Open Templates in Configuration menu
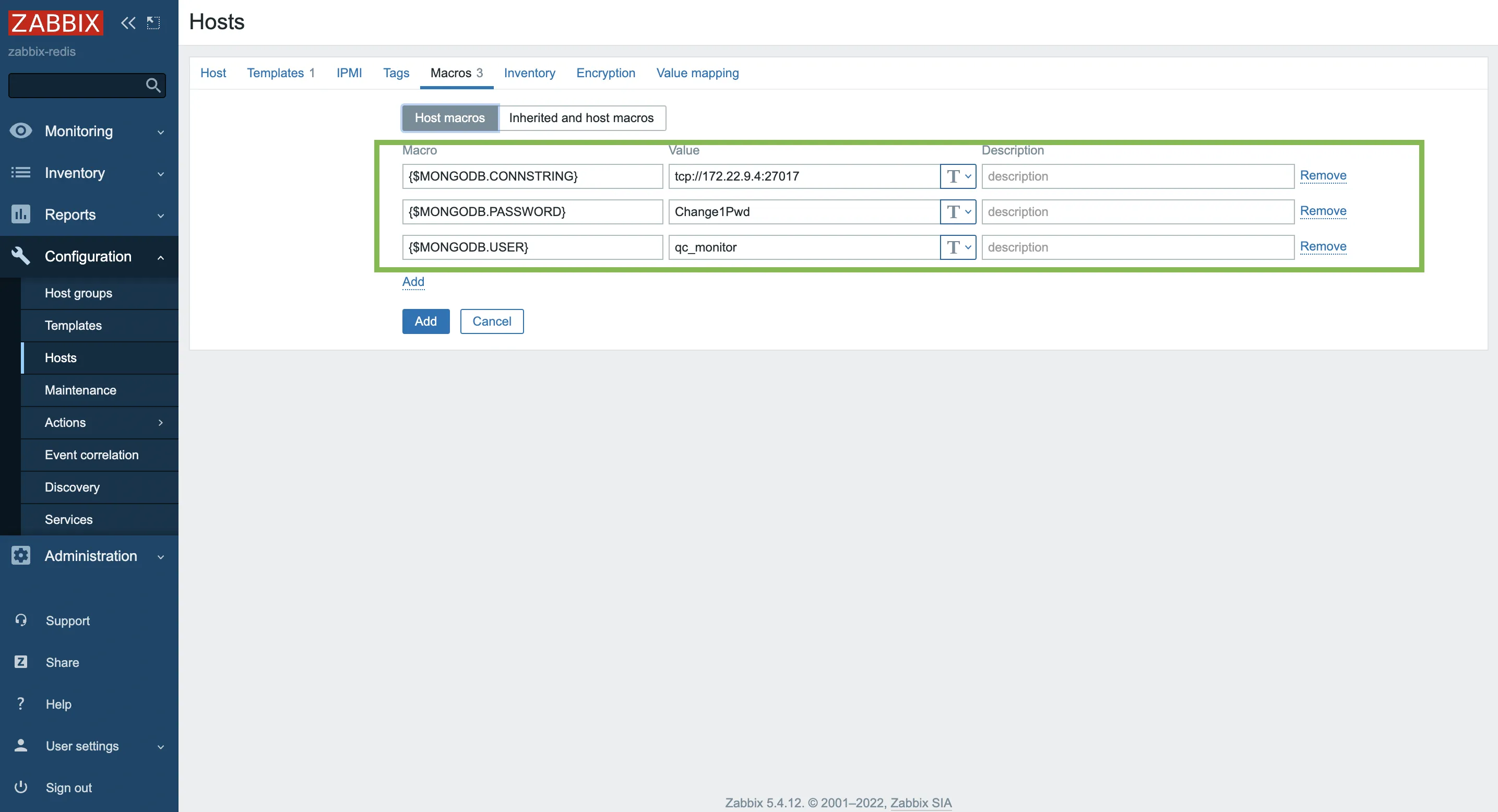The height and width of the screenshot is (812, 1498). 100,326
